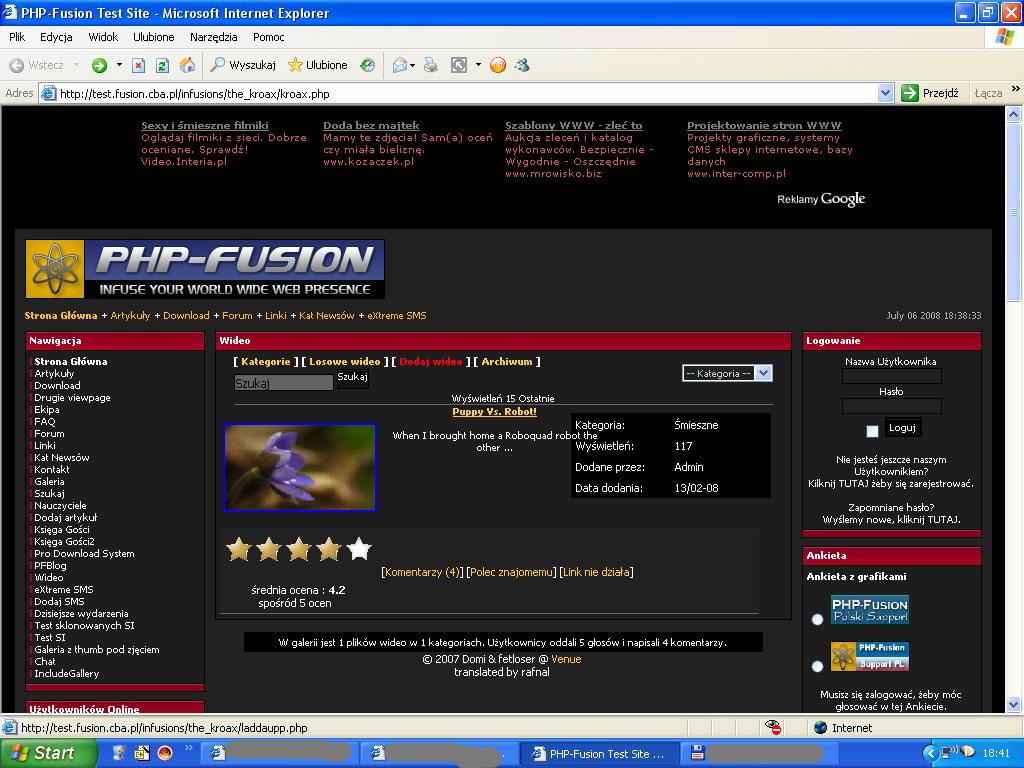Viewport: 1024px width, 768px height.
Task: Go to the Home page icon
Action: (x=187, y=65)
